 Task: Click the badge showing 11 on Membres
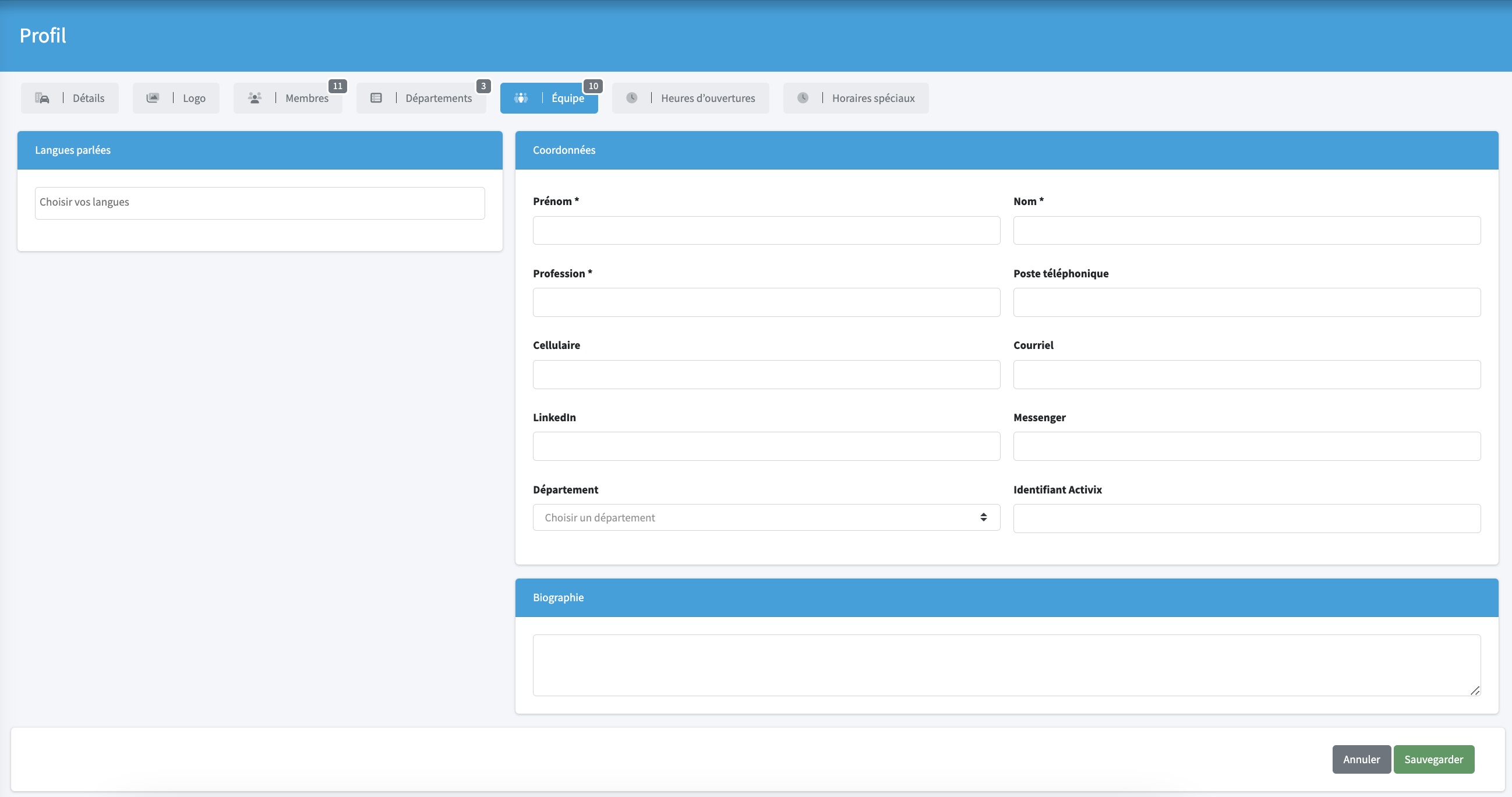tap(337, 86)
